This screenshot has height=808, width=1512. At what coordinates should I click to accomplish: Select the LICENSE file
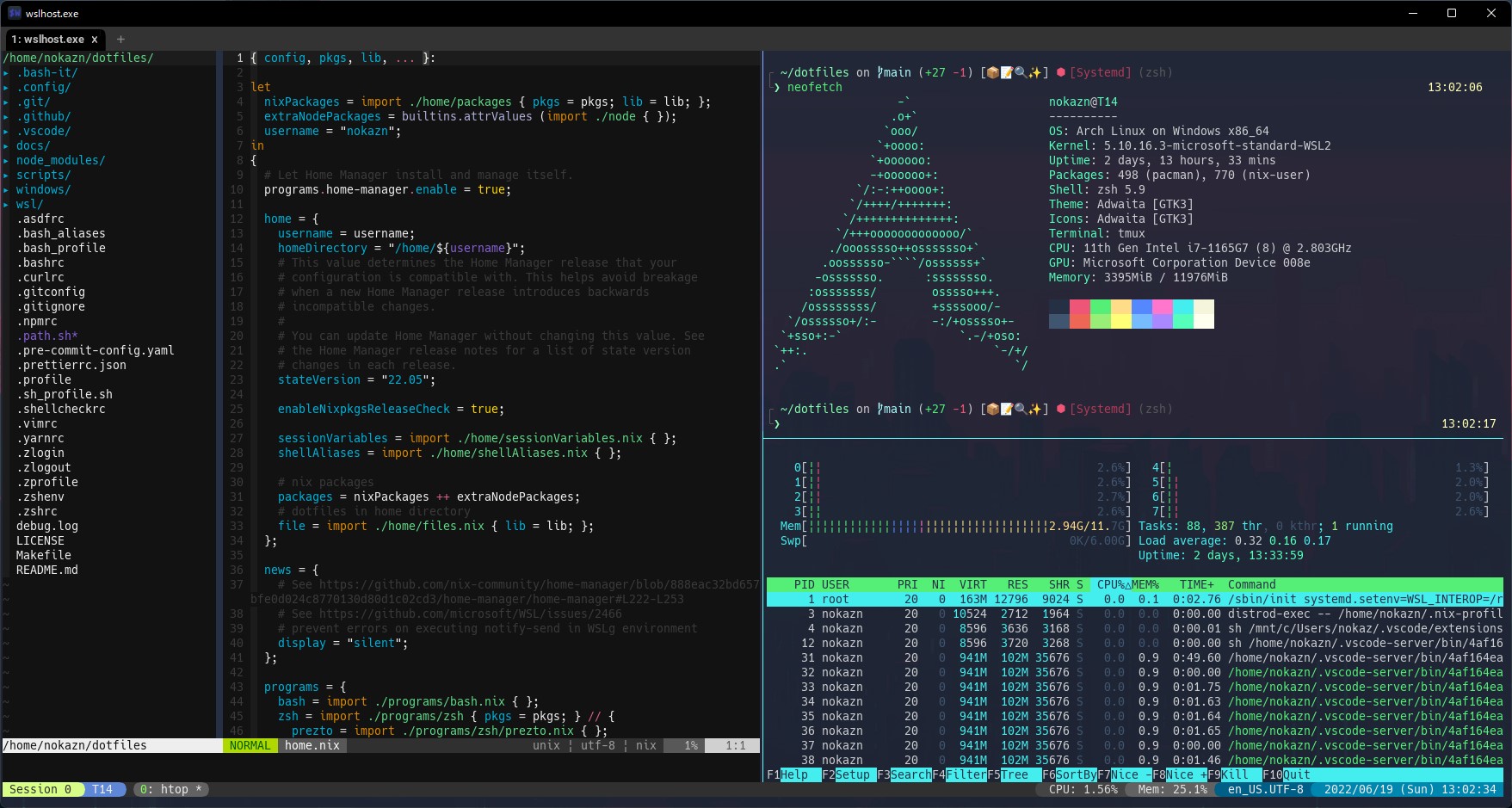(x=40, y=540)
